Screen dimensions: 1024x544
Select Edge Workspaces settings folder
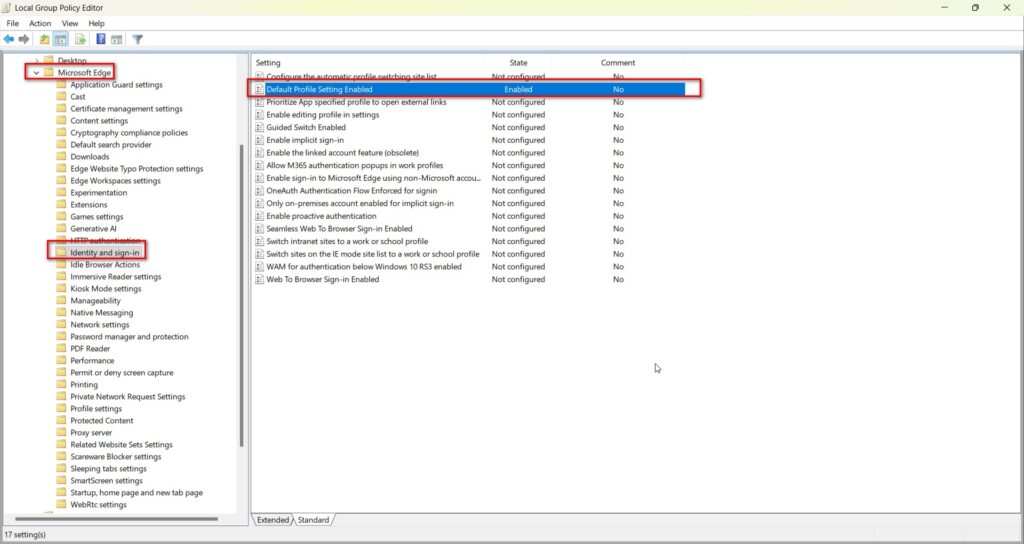pyautogui.click(x=115, y=180)
